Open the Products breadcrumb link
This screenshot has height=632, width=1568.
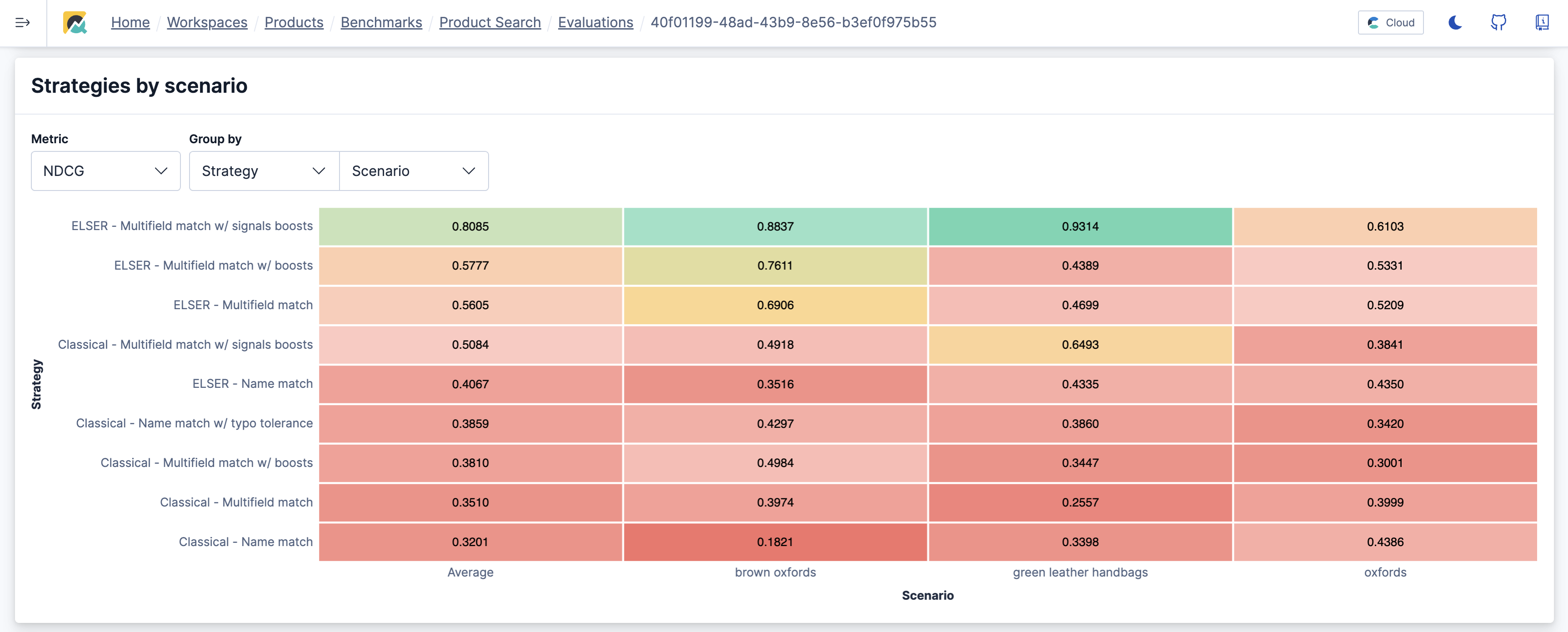point(294,23)
